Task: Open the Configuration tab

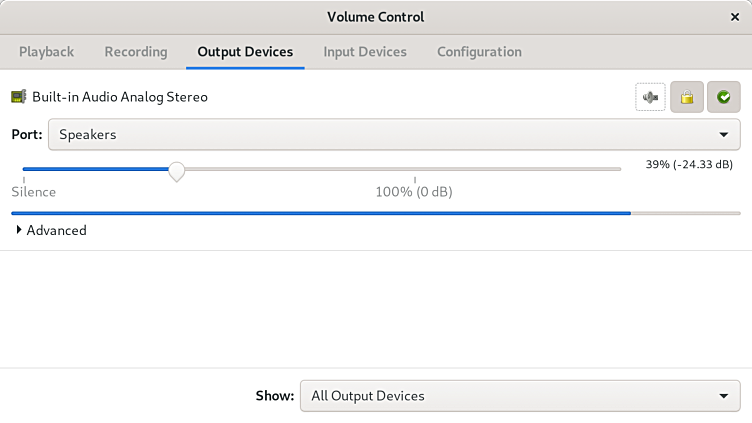Action: pos(479,52)
